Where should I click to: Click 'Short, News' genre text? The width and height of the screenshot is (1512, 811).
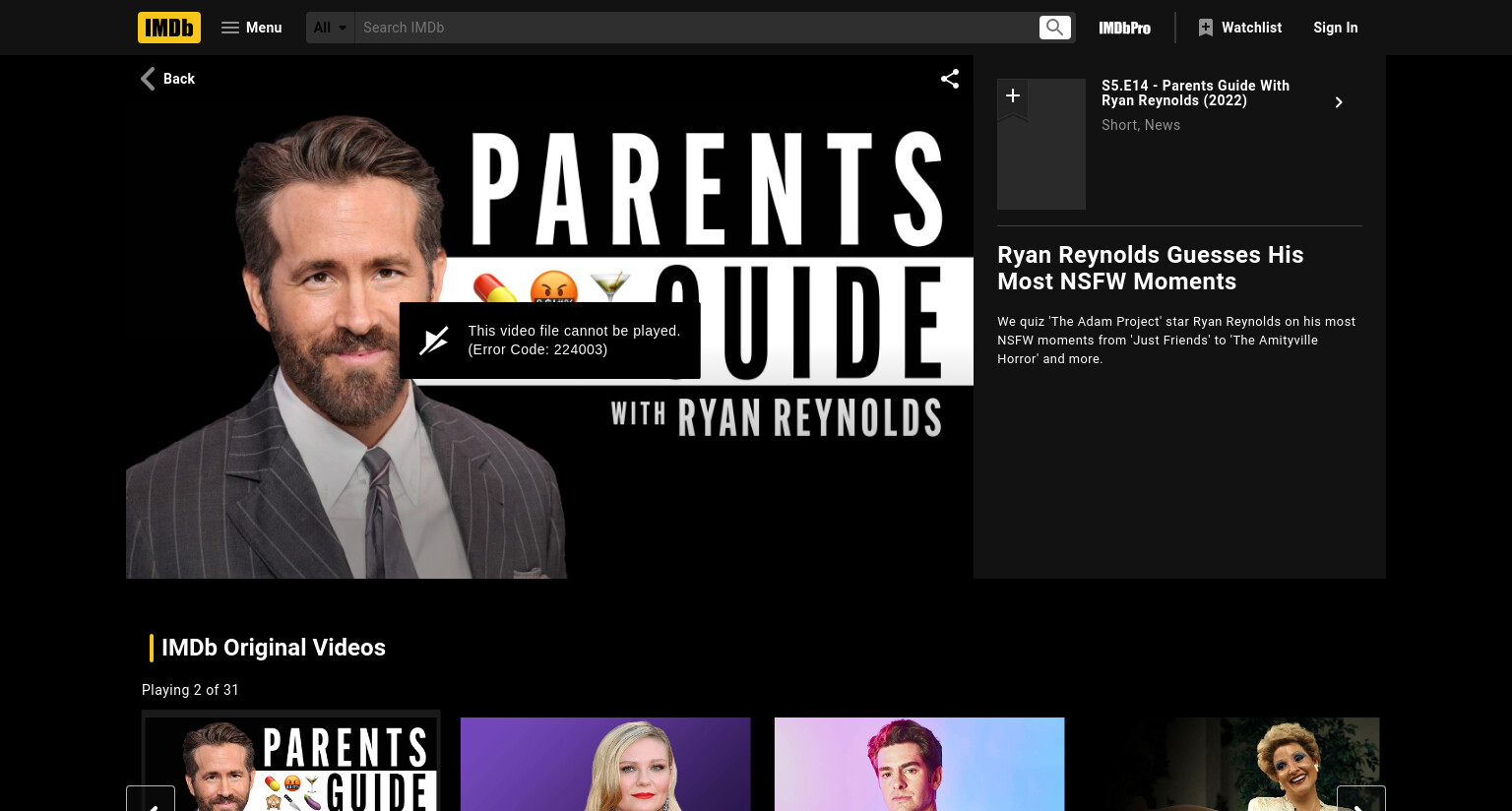pos(1141,125)
